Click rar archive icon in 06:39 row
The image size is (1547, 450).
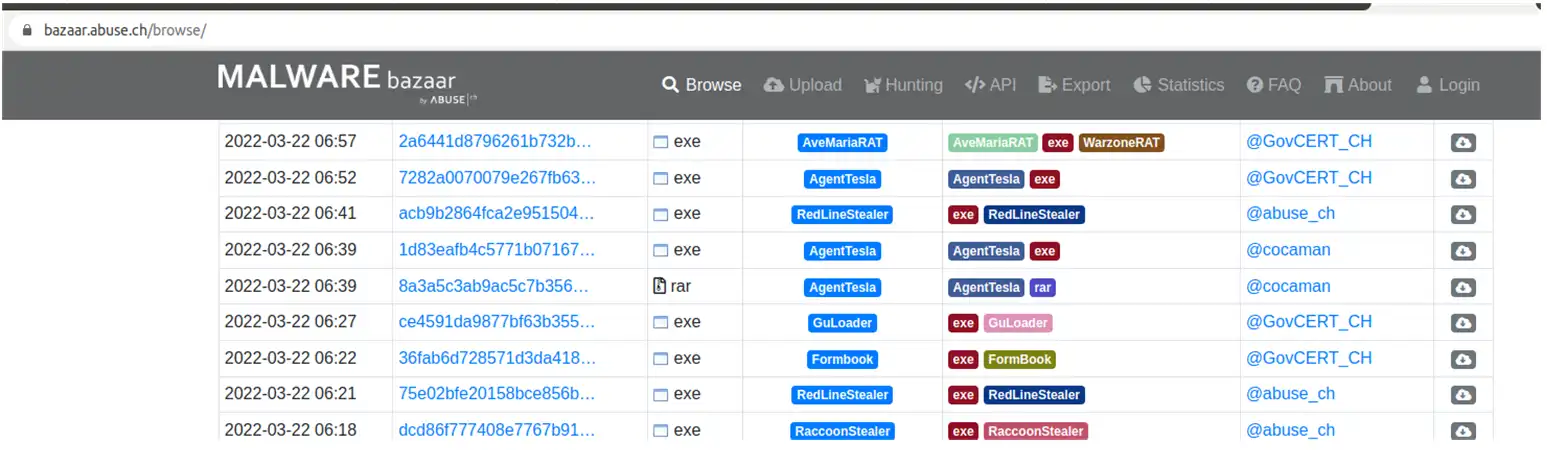(x=659, y=286)
